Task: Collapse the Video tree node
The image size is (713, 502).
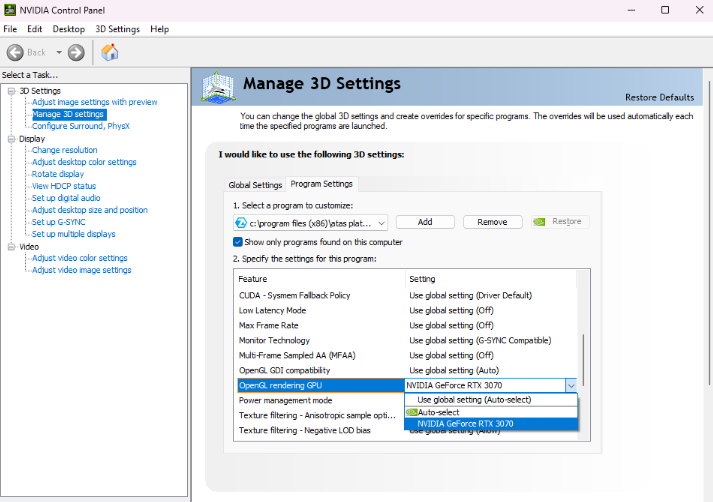Action: click(x=11, y=246)
